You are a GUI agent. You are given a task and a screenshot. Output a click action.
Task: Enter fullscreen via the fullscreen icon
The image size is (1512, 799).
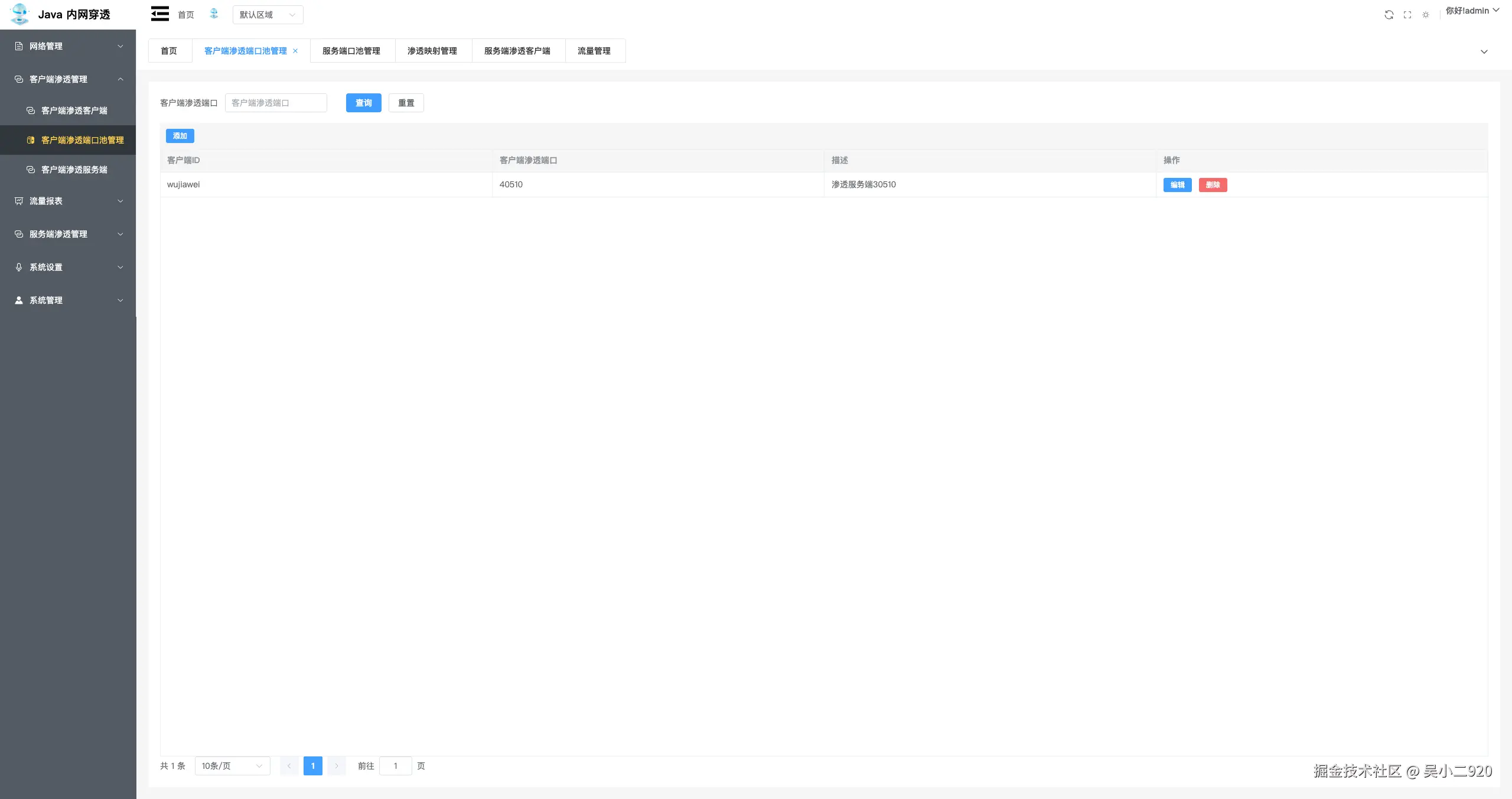point(1407,15)
